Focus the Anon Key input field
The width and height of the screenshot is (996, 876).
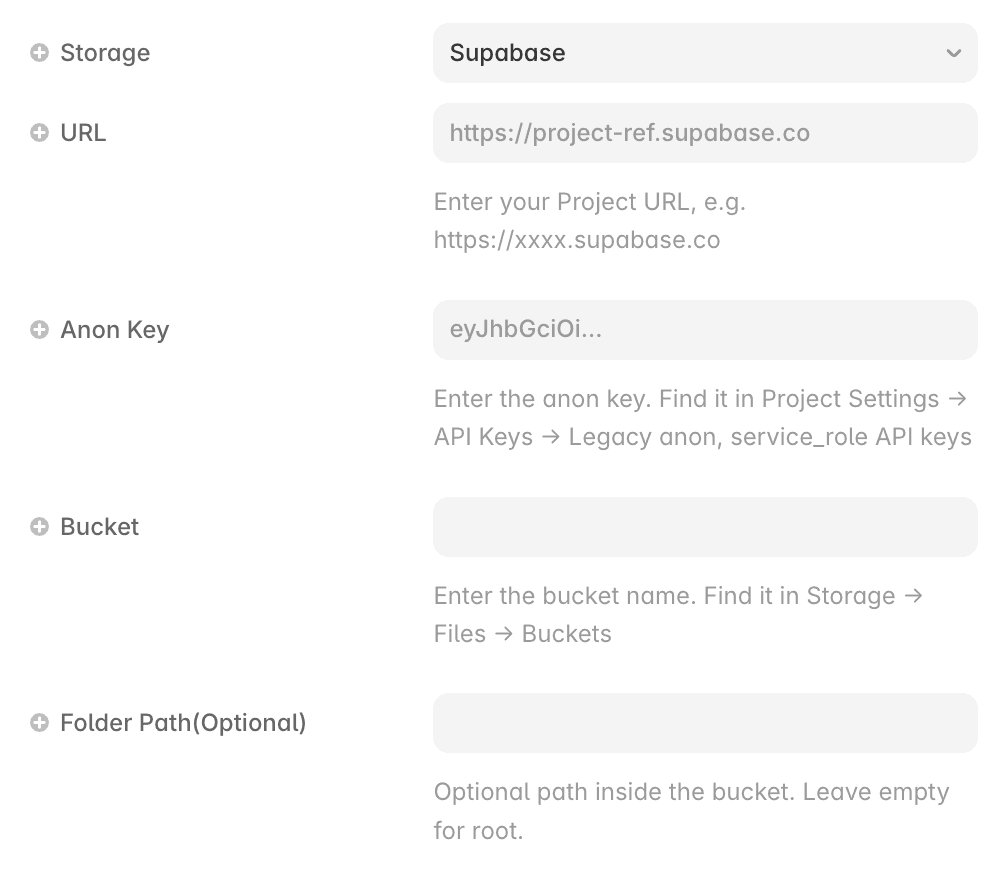coord(705,330)
